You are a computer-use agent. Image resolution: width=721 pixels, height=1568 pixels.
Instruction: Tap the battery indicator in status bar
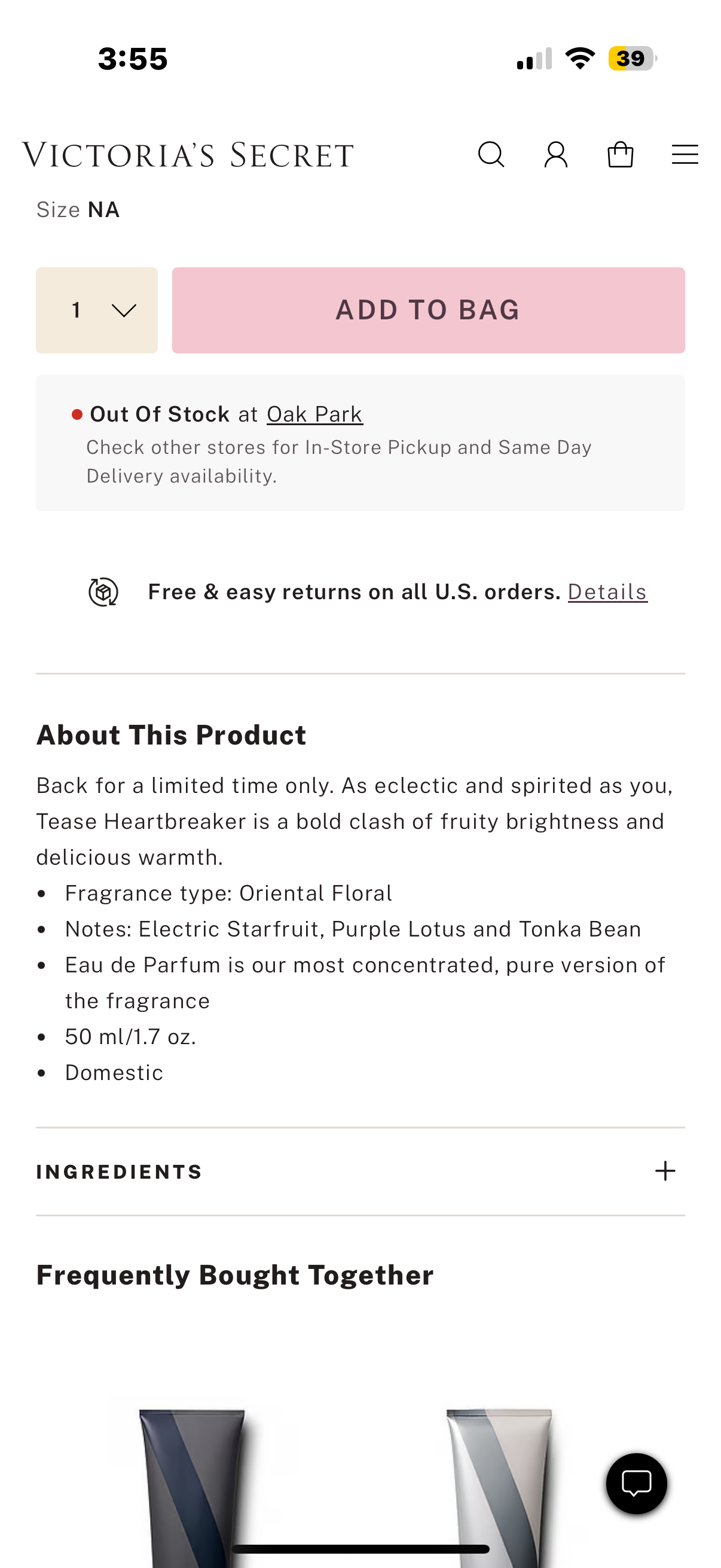(x=632, y=59)
